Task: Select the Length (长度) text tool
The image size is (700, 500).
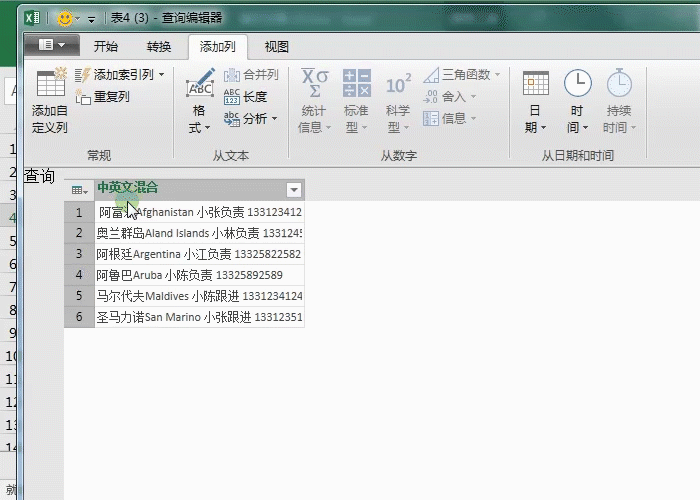Action: click(232, 97)
